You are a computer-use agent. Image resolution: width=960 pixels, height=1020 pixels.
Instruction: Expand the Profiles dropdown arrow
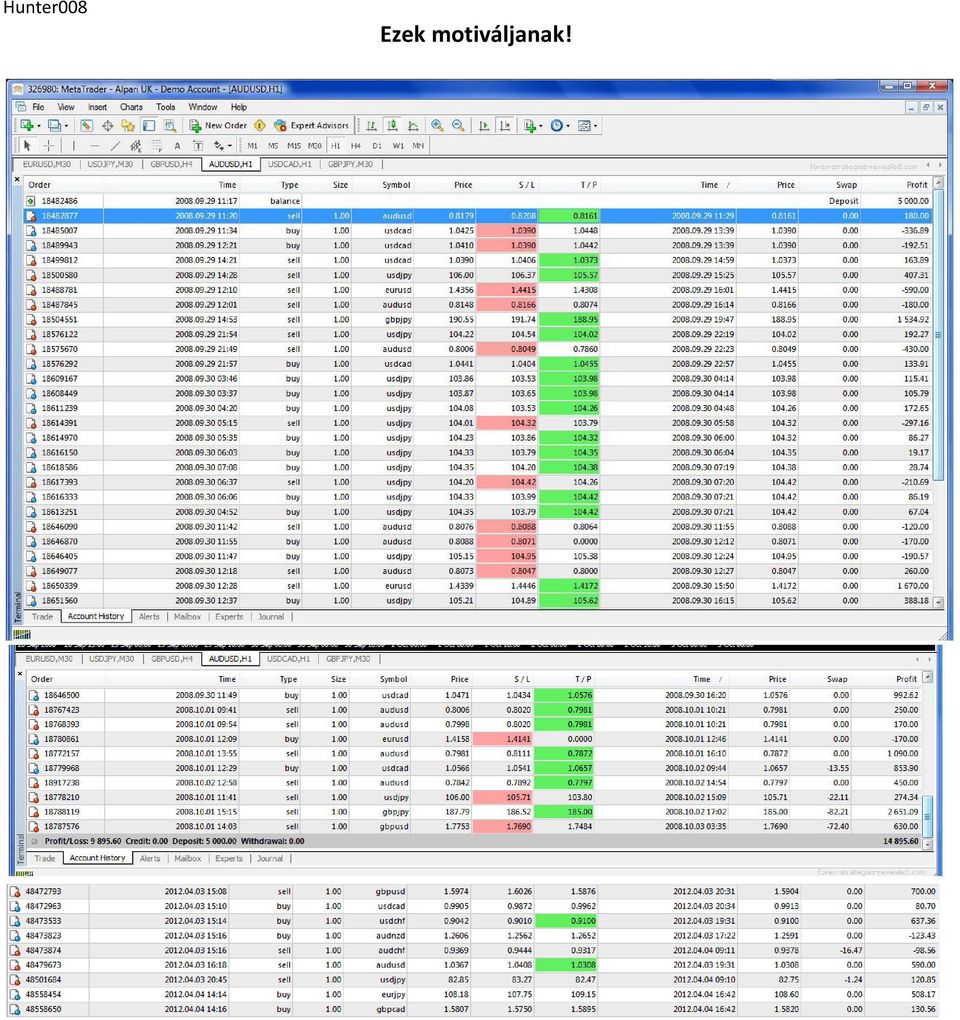click(x=66, y=126)
